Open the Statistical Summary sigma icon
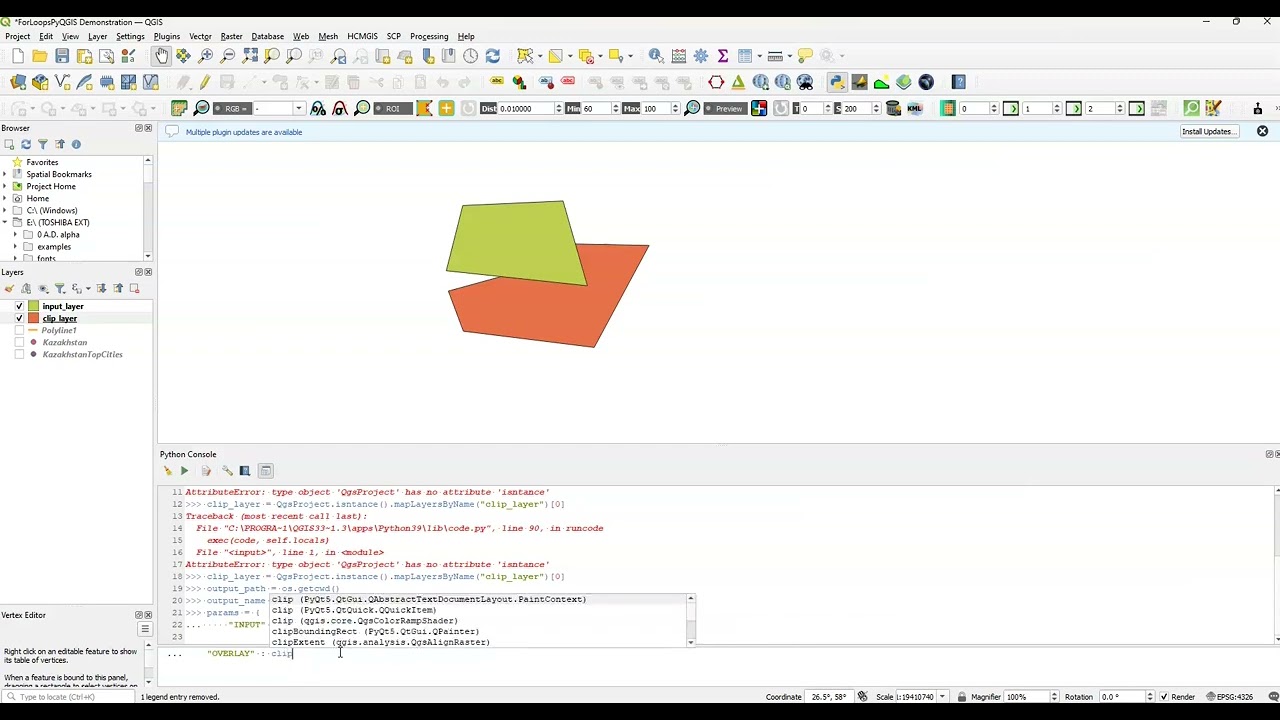Image resolution: width=1280 pixels, height=720 pixels. pos(722,56)
